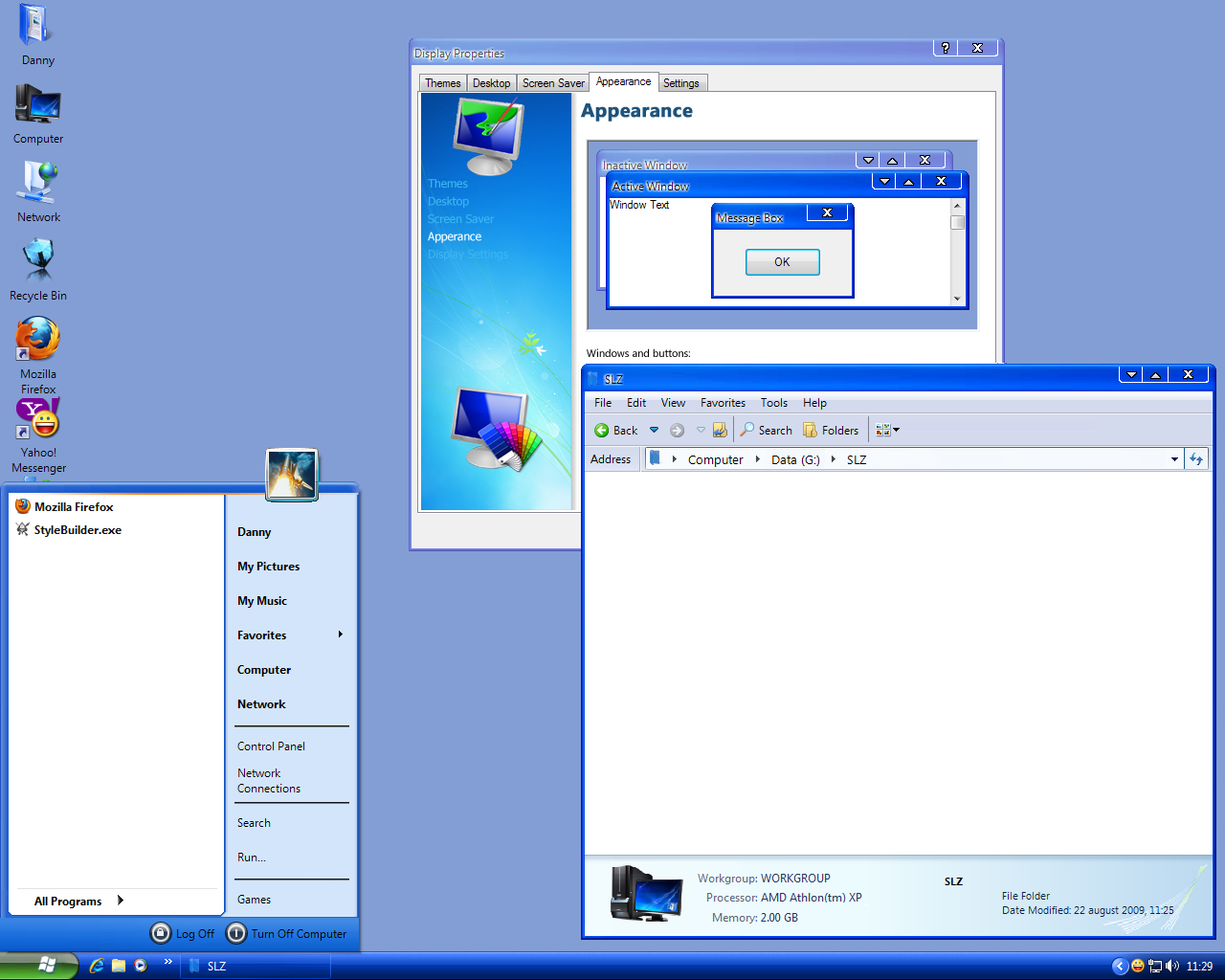Open Control Panel from the Start menu
Viewport: 1225px width, 980px height.
tap(271, 746)
